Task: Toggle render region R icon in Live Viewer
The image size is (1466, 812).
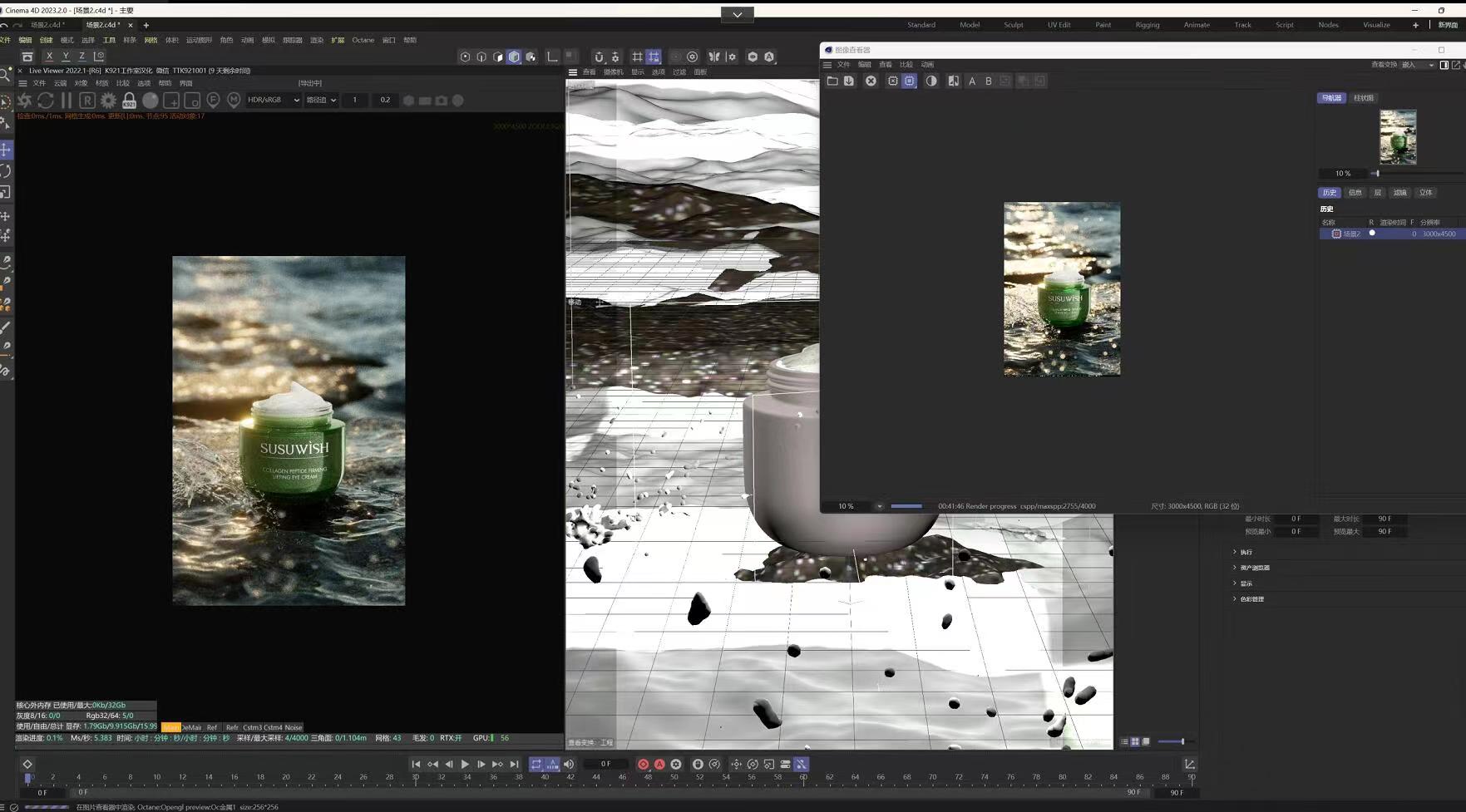Action: click(86, 101)
